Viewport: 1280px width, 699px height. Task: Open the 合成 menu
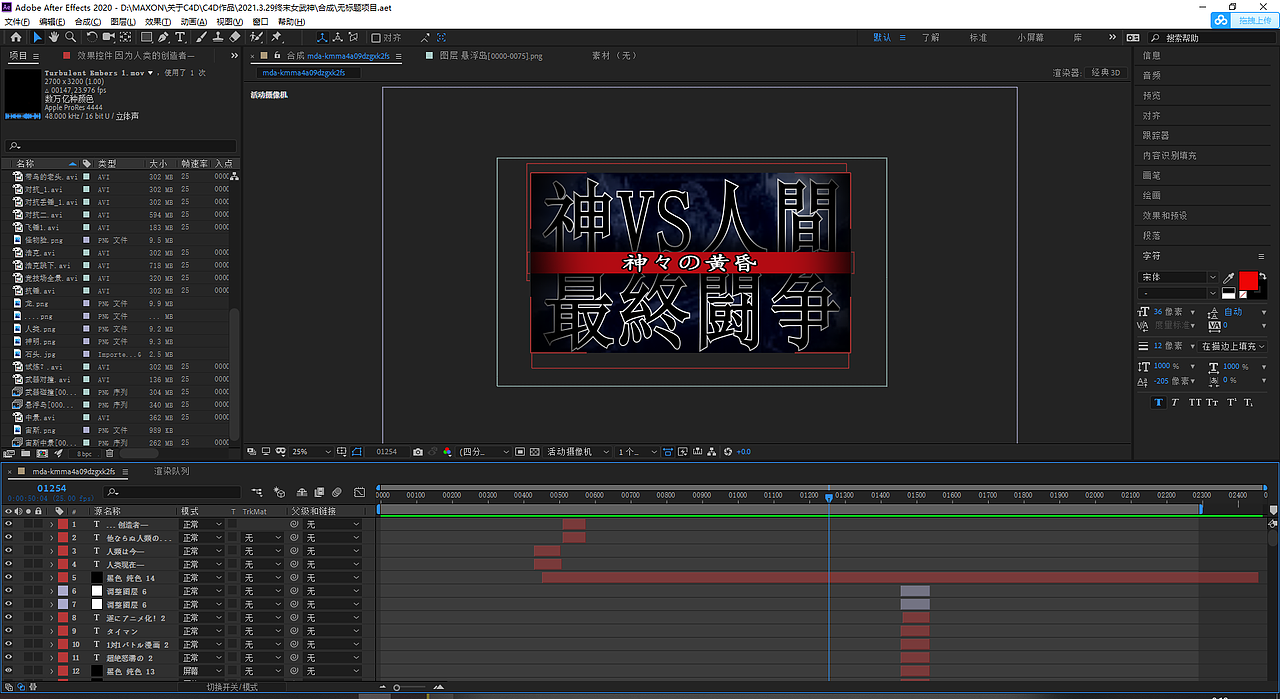(x=87, y=21)
